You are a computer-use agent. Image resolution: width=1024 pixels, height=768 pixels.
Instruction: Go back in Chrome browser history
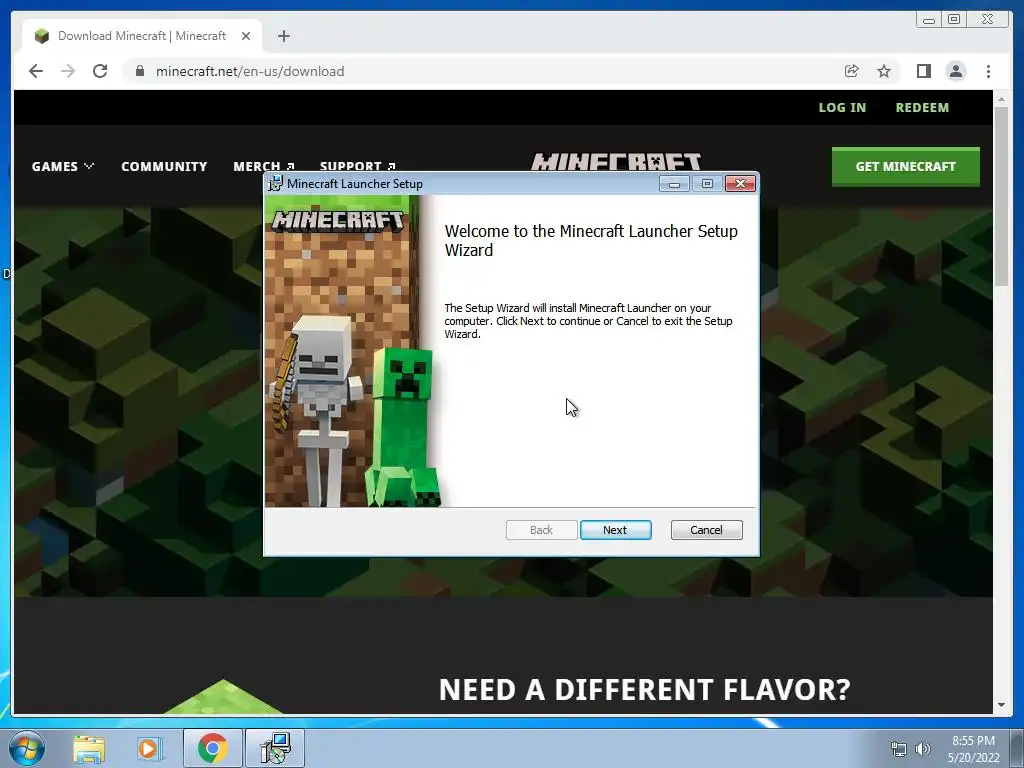(36, 71)
